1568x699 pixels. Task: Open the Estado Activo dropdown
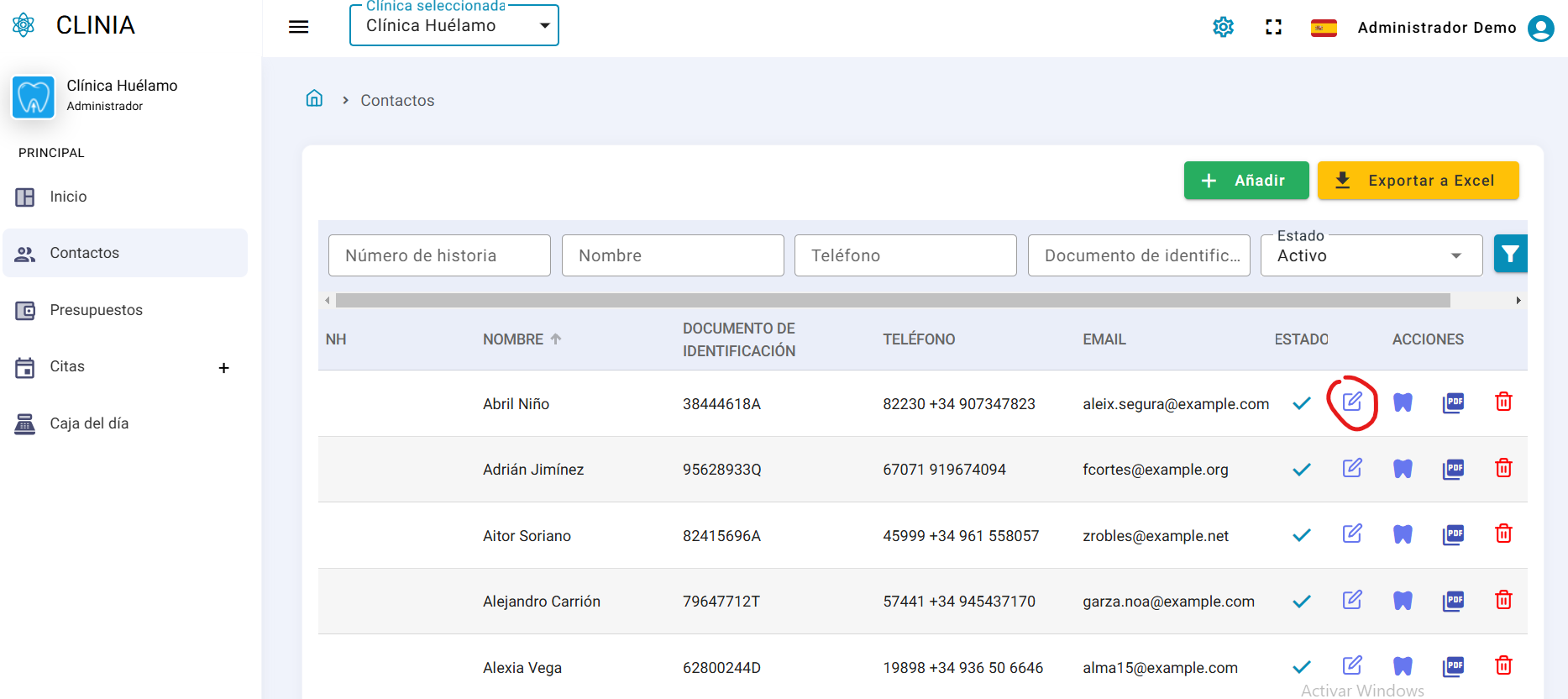[x=1371, y=255]
